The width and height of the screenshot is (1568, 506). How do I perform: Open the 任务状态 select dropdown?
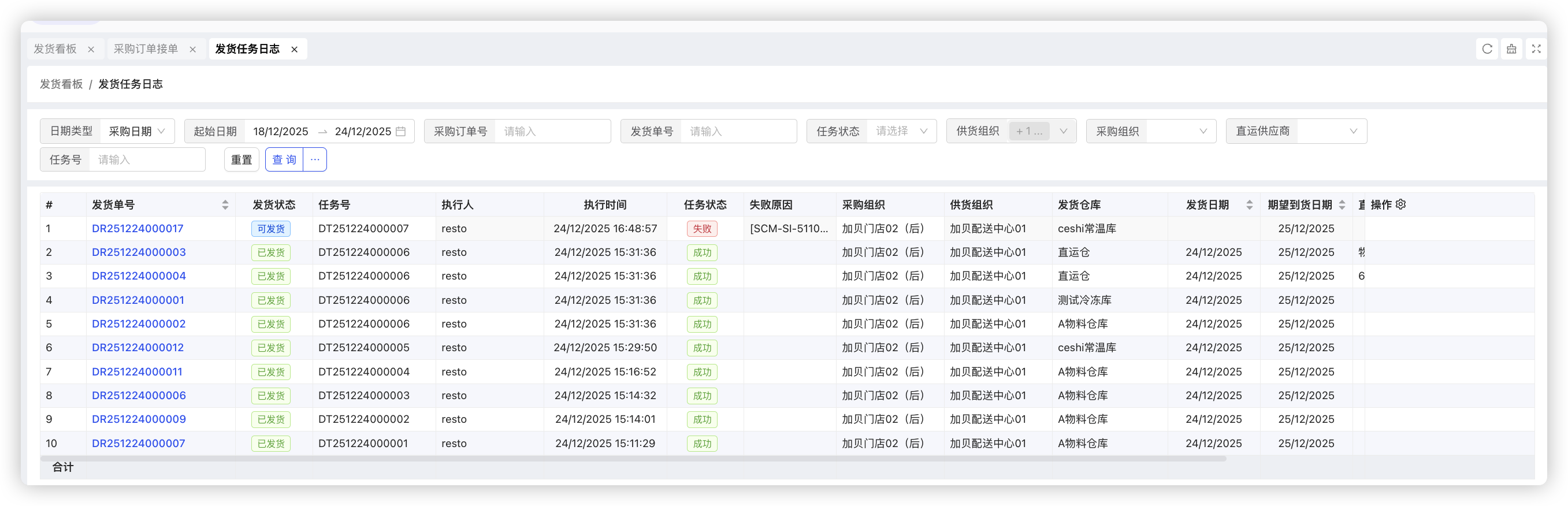pos(901,132)
